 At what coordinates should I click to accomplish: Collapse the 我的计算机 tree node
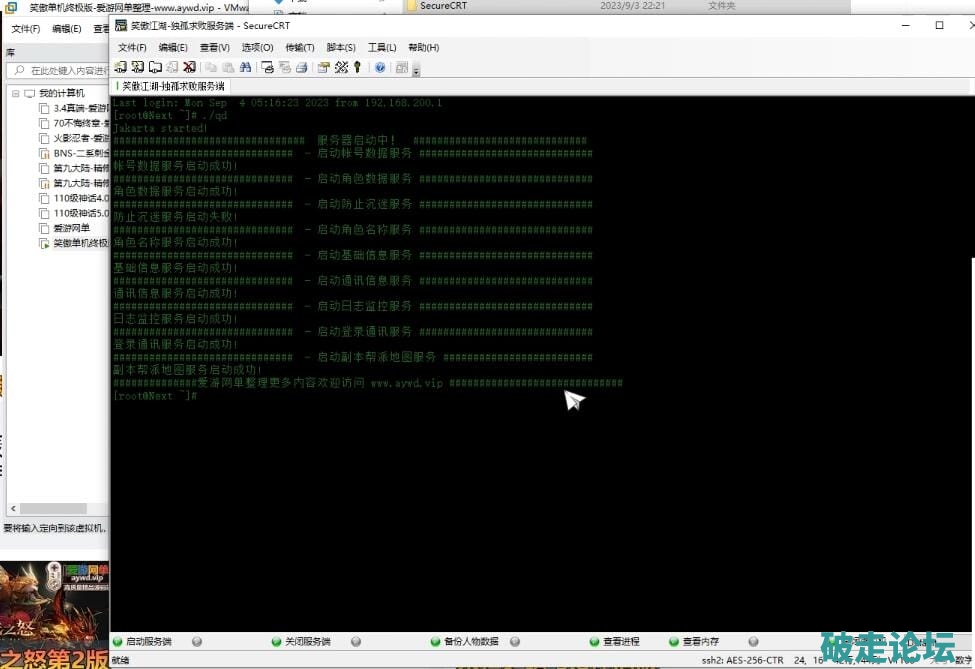[x=15, y=93]
